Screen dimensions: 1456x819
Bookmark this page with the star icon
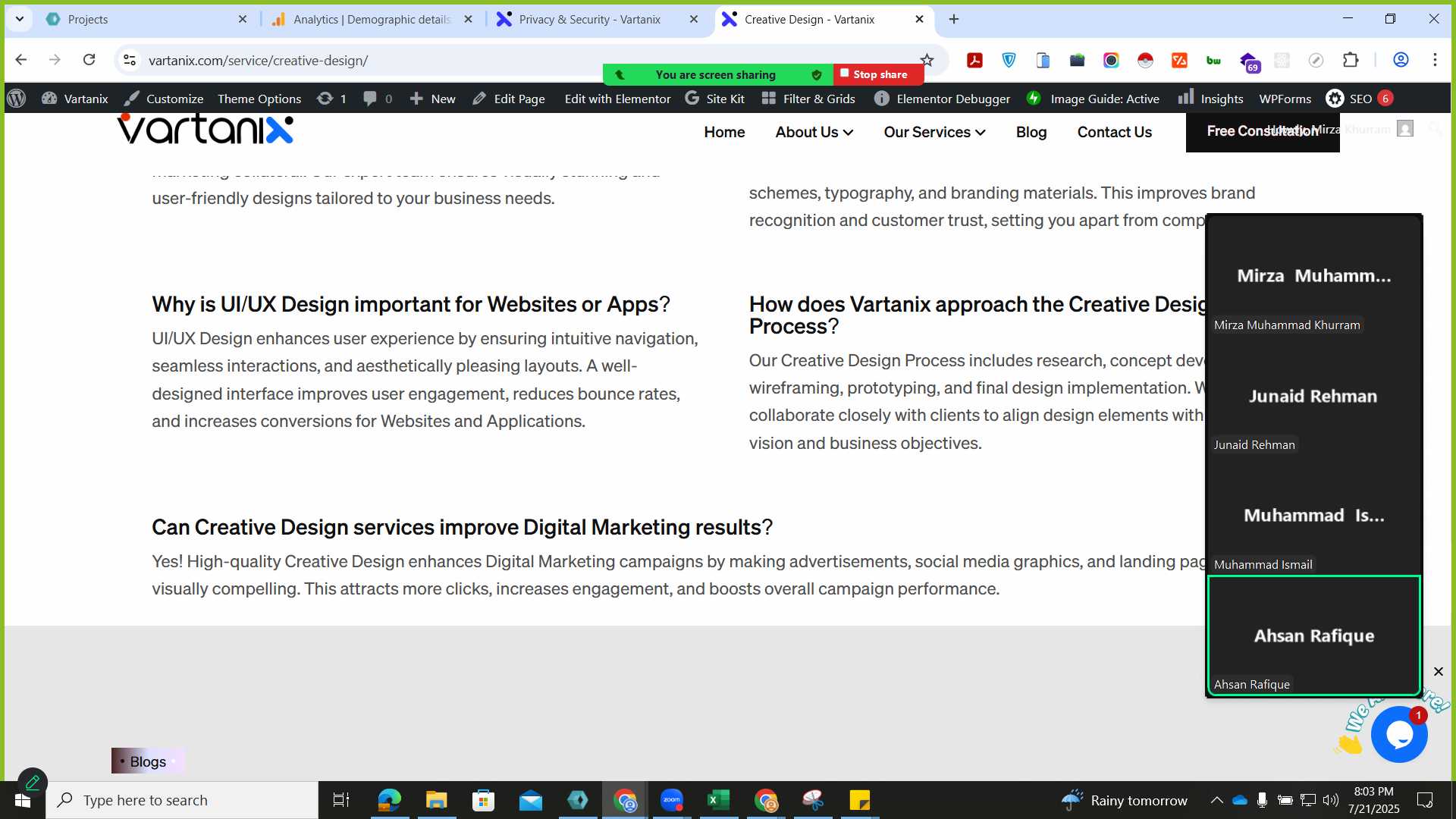[927, 60]
